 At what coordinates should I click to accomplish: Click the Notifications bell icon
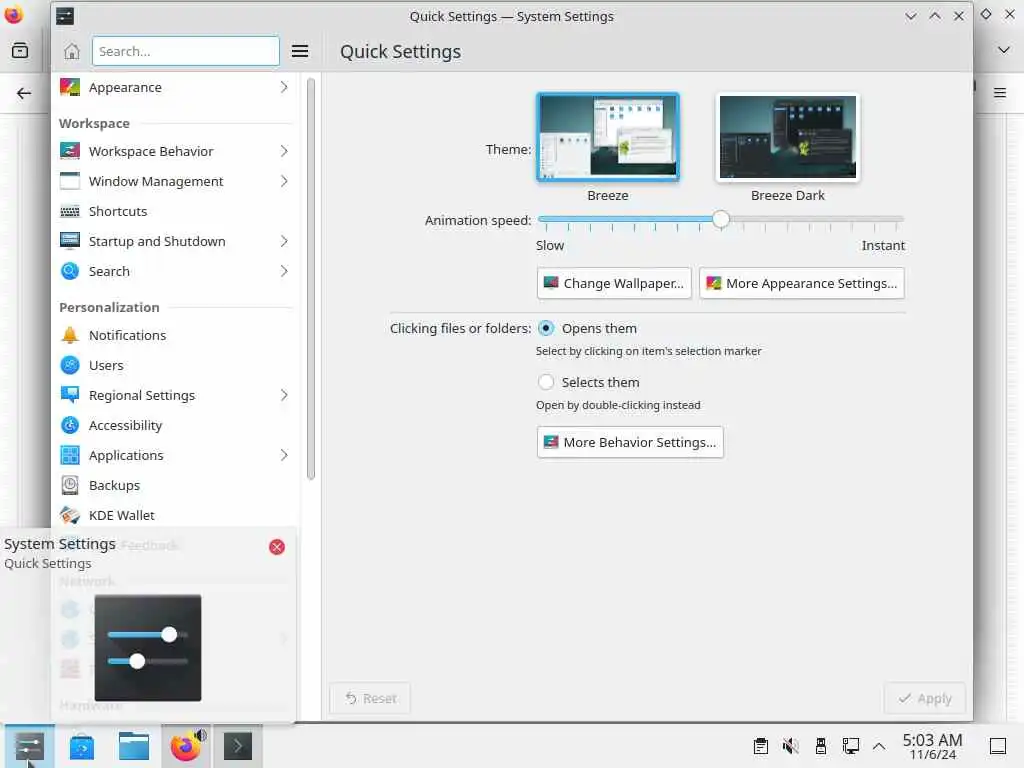[70, 335]
